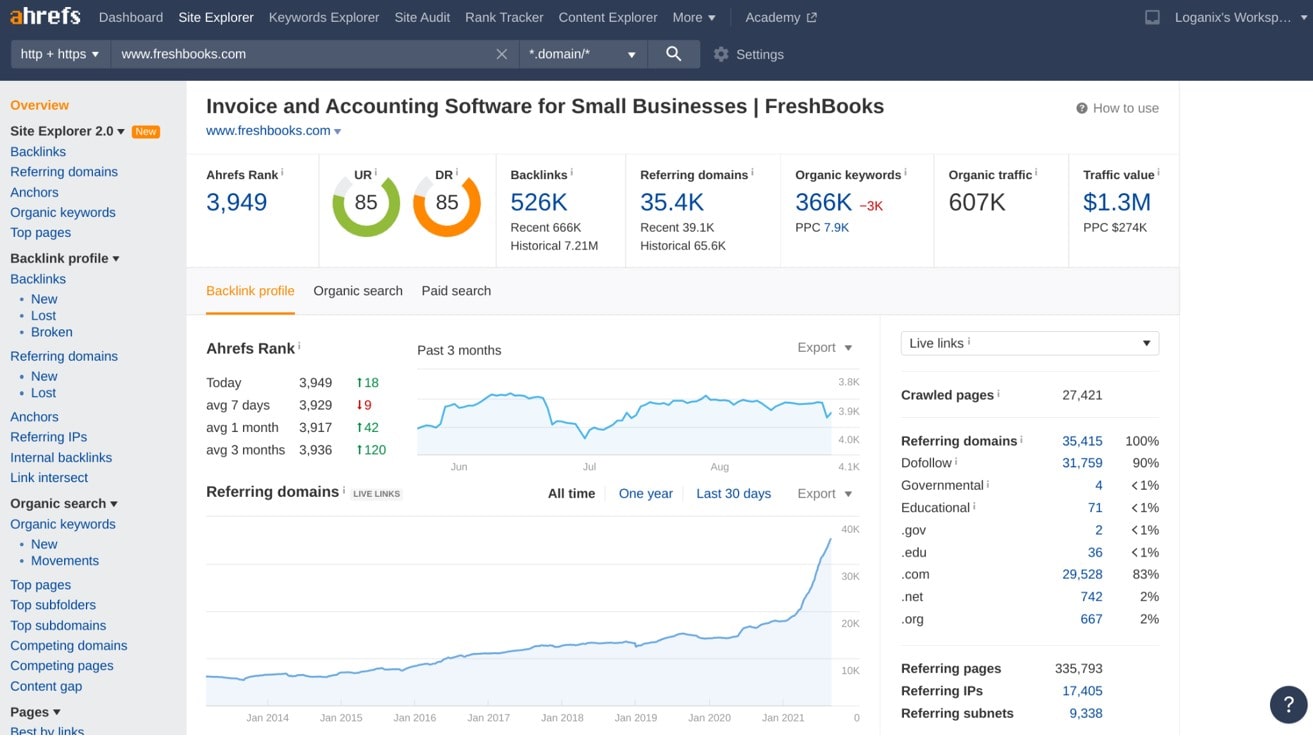
Task: Open the protocol http + https dropdown
Action: [x=60, y=54]
